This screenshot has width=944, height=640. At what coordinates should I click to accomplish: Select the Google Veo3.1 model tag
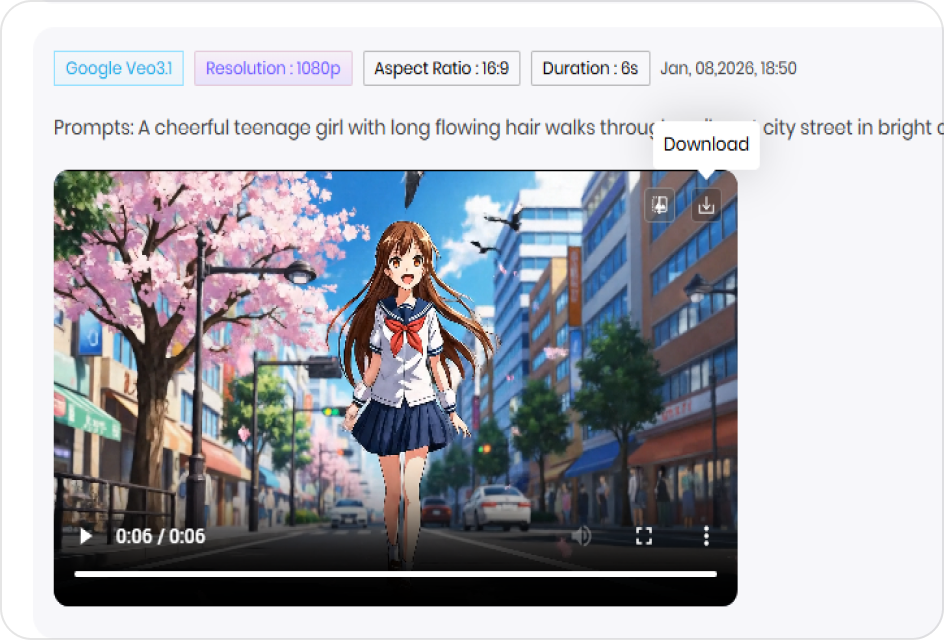[x=118, y=68]
